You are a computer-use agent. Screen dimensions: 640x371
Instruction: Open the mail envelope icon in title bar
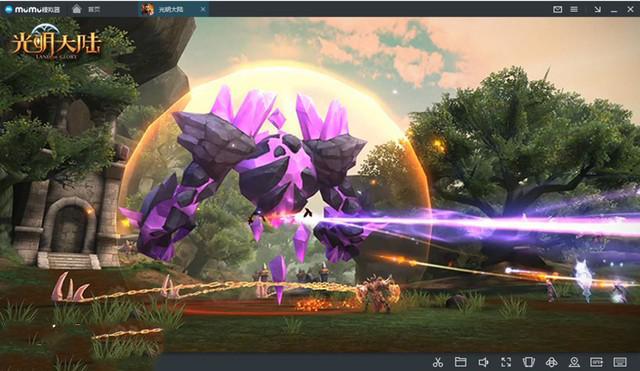(558, 9)
